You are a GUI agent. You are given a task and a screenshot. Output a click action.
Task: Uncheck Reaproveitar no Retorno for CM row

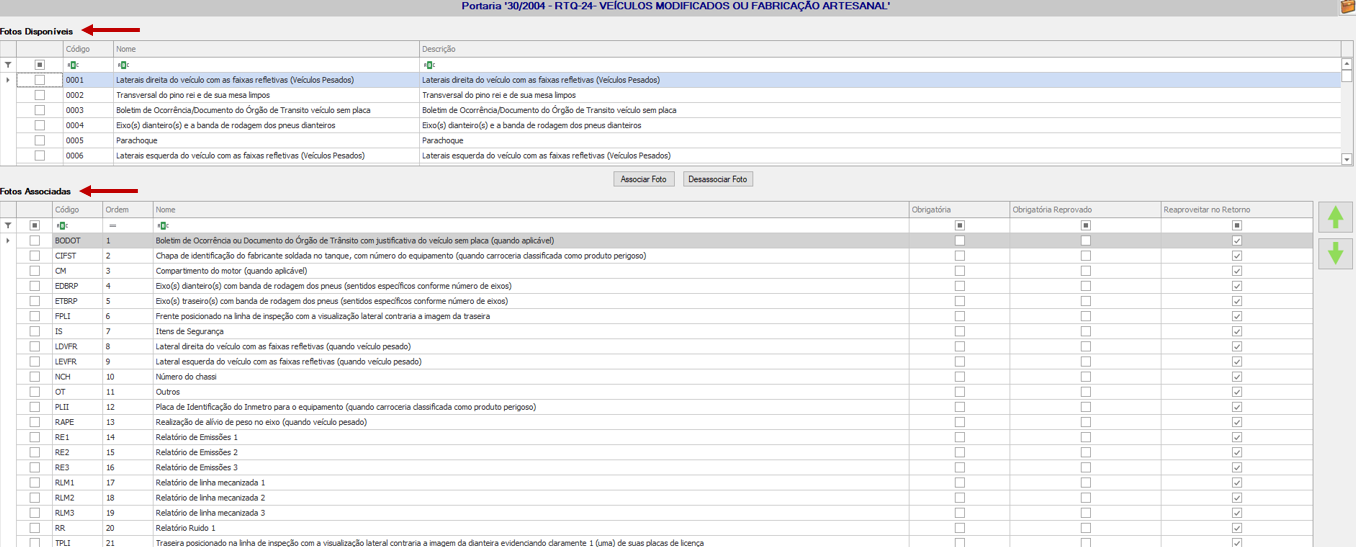coord(1237,271)
